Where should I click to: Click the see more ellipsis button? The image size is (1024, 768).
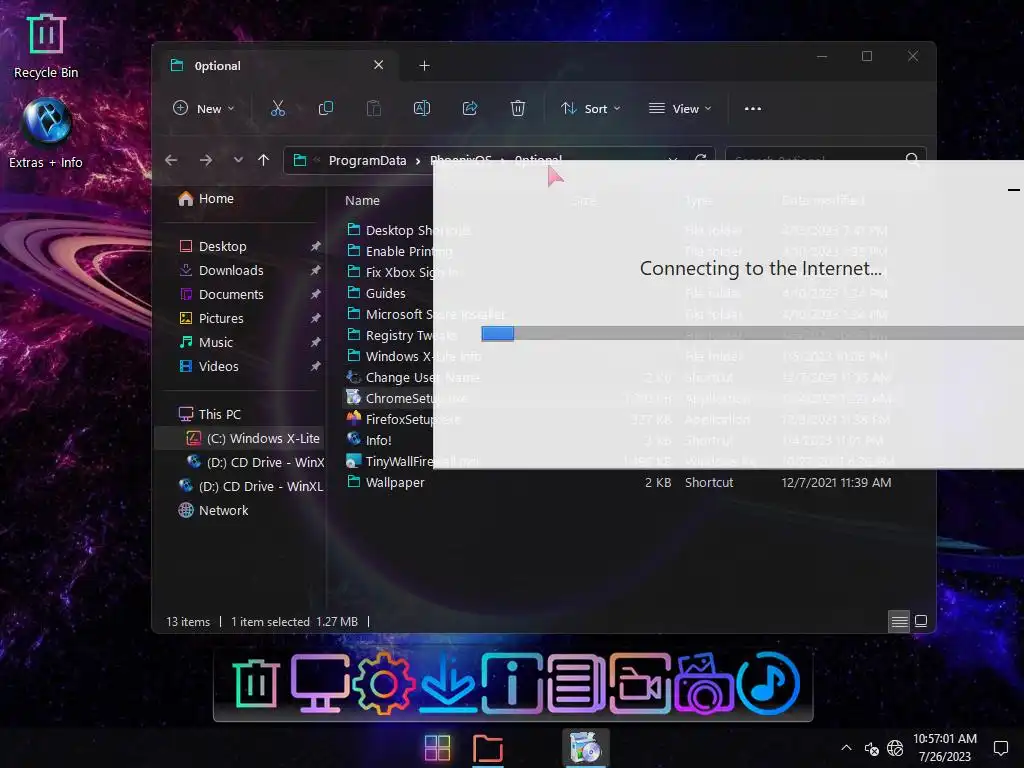pos(753,108)
